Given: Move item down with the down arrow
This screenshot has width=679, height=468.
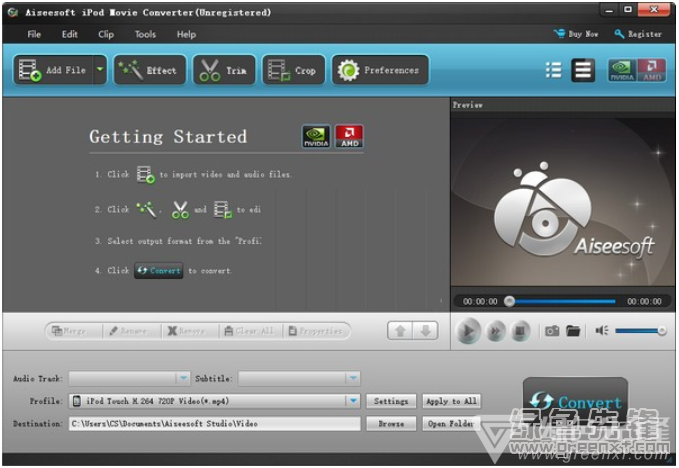Looking at the screenshot, I should (425, 331).
